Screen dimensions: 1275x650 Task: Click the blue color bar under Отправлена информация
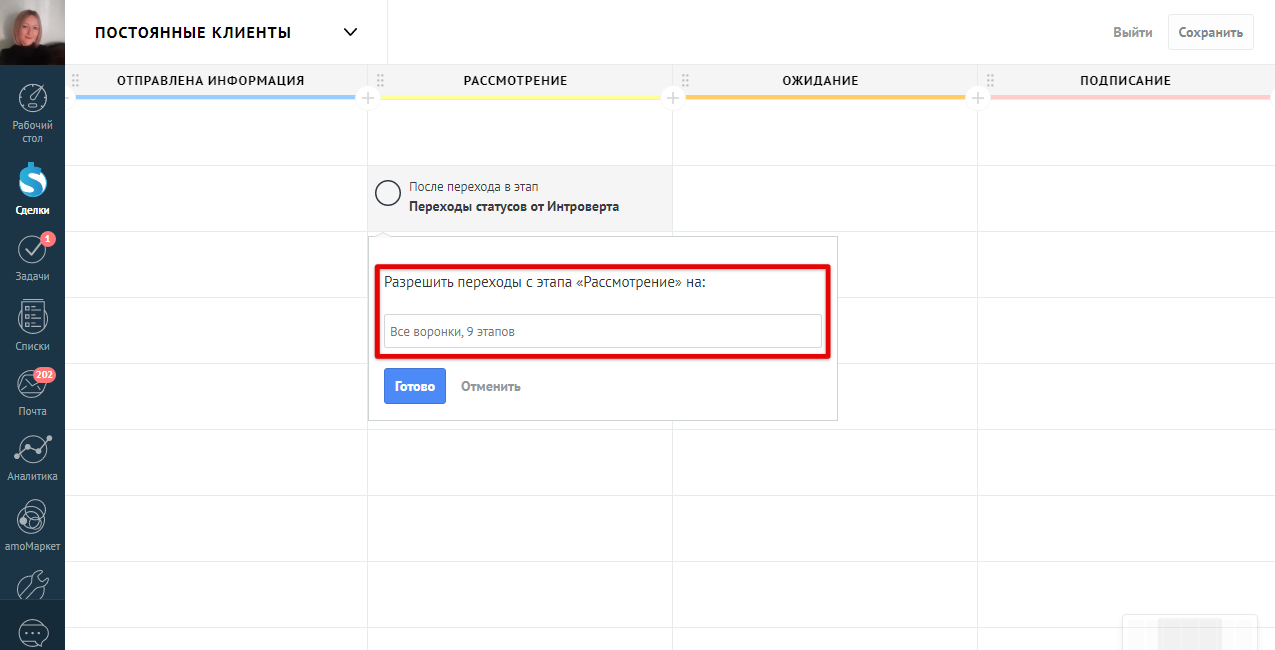point(216,97)
